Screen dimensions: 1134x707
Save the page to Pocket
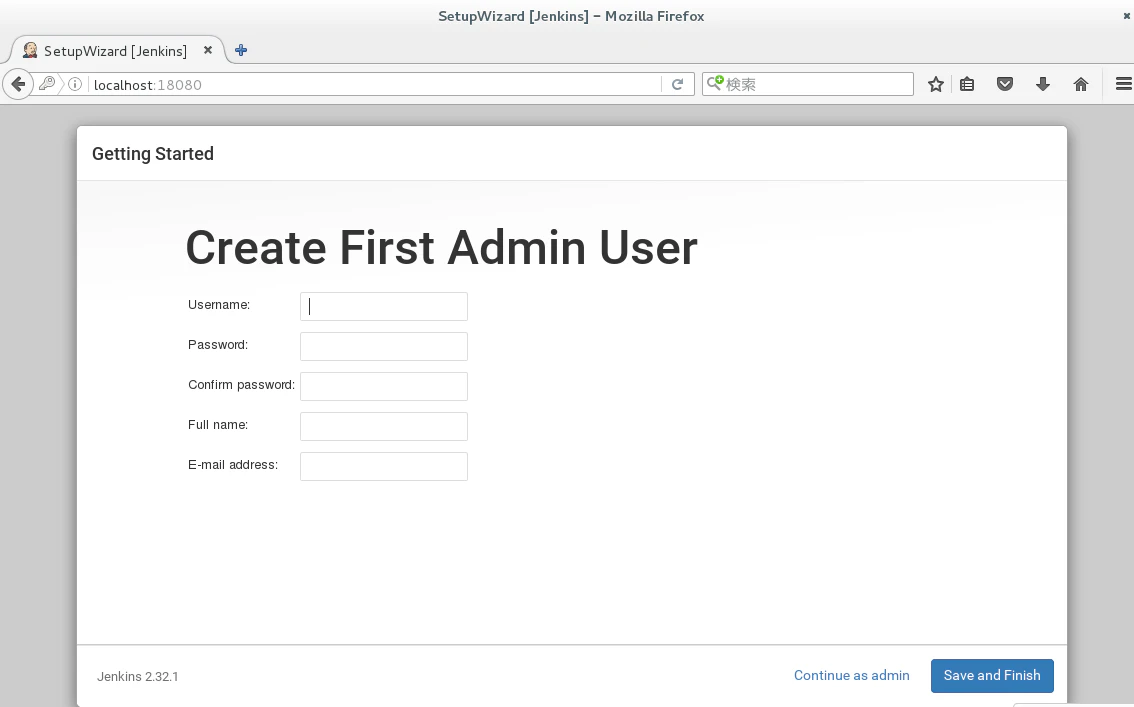pos(1005,83)
